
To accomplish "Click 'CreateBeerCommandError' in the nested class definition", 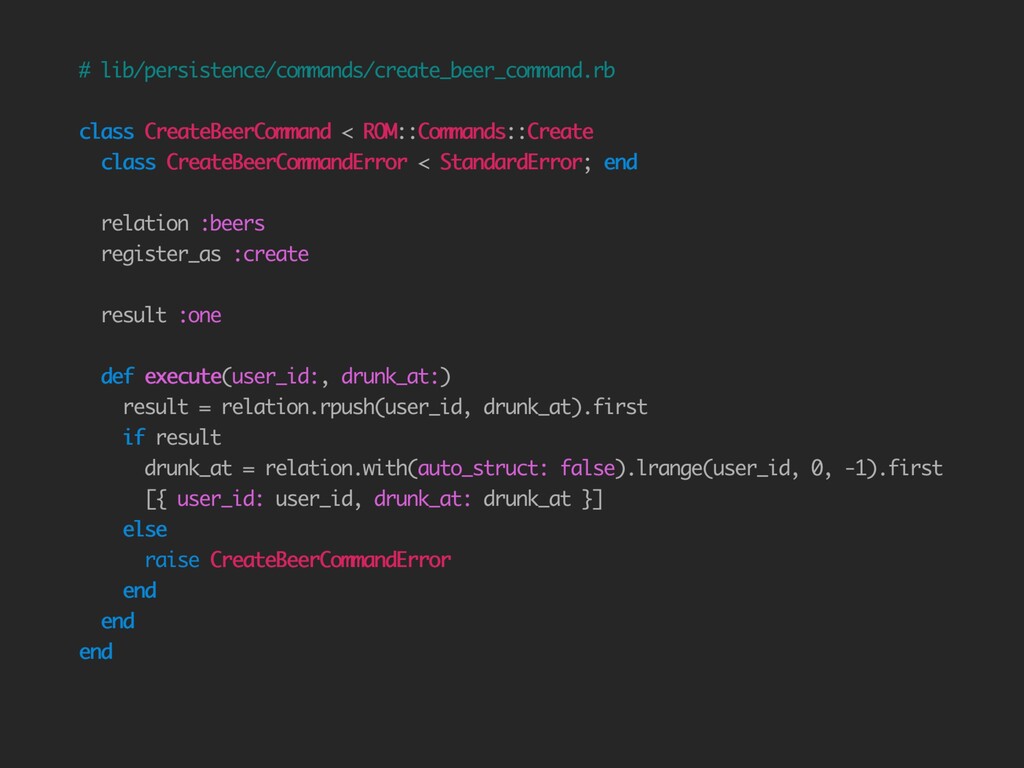I will click(x=287, y=162).
